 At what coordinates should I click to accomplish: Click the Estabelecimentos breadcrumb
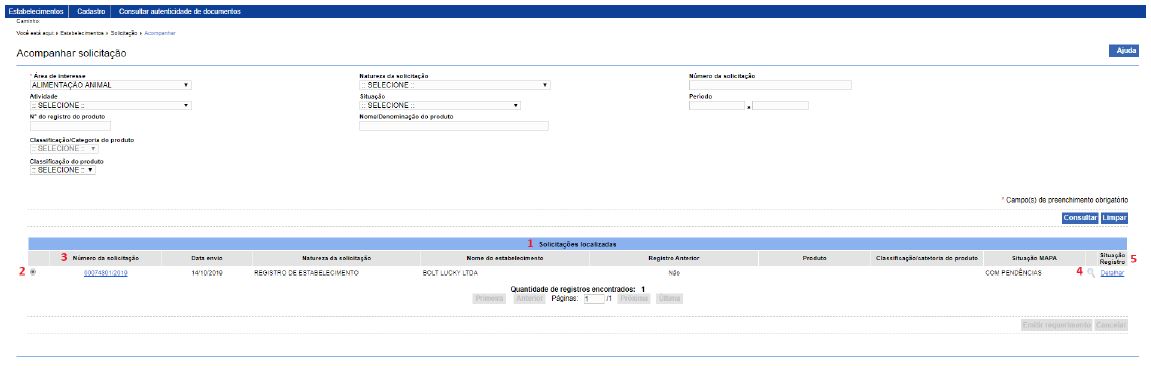81,34
